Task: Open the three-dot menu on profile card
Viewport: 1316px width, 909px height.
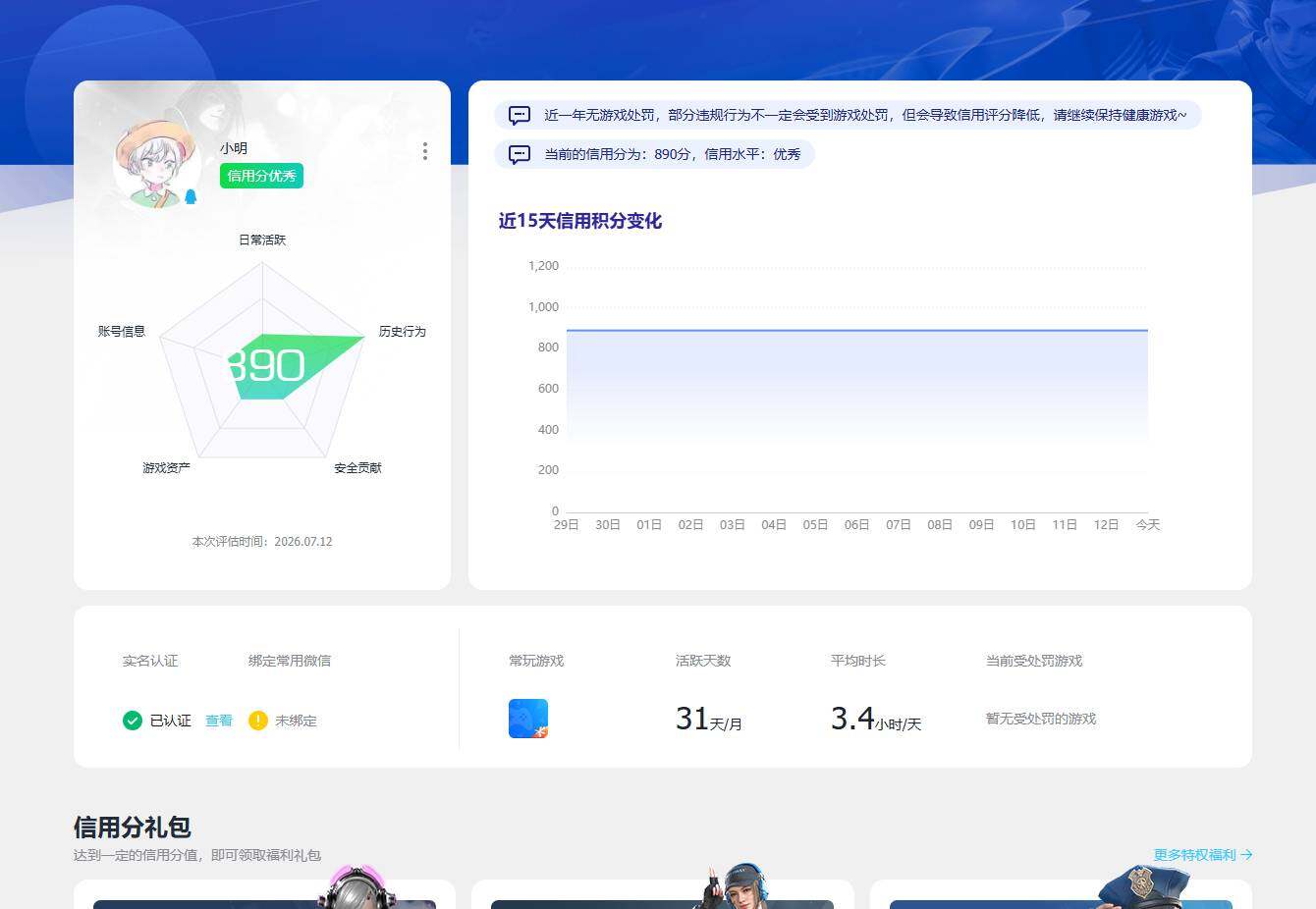Action: coord(424,151)
